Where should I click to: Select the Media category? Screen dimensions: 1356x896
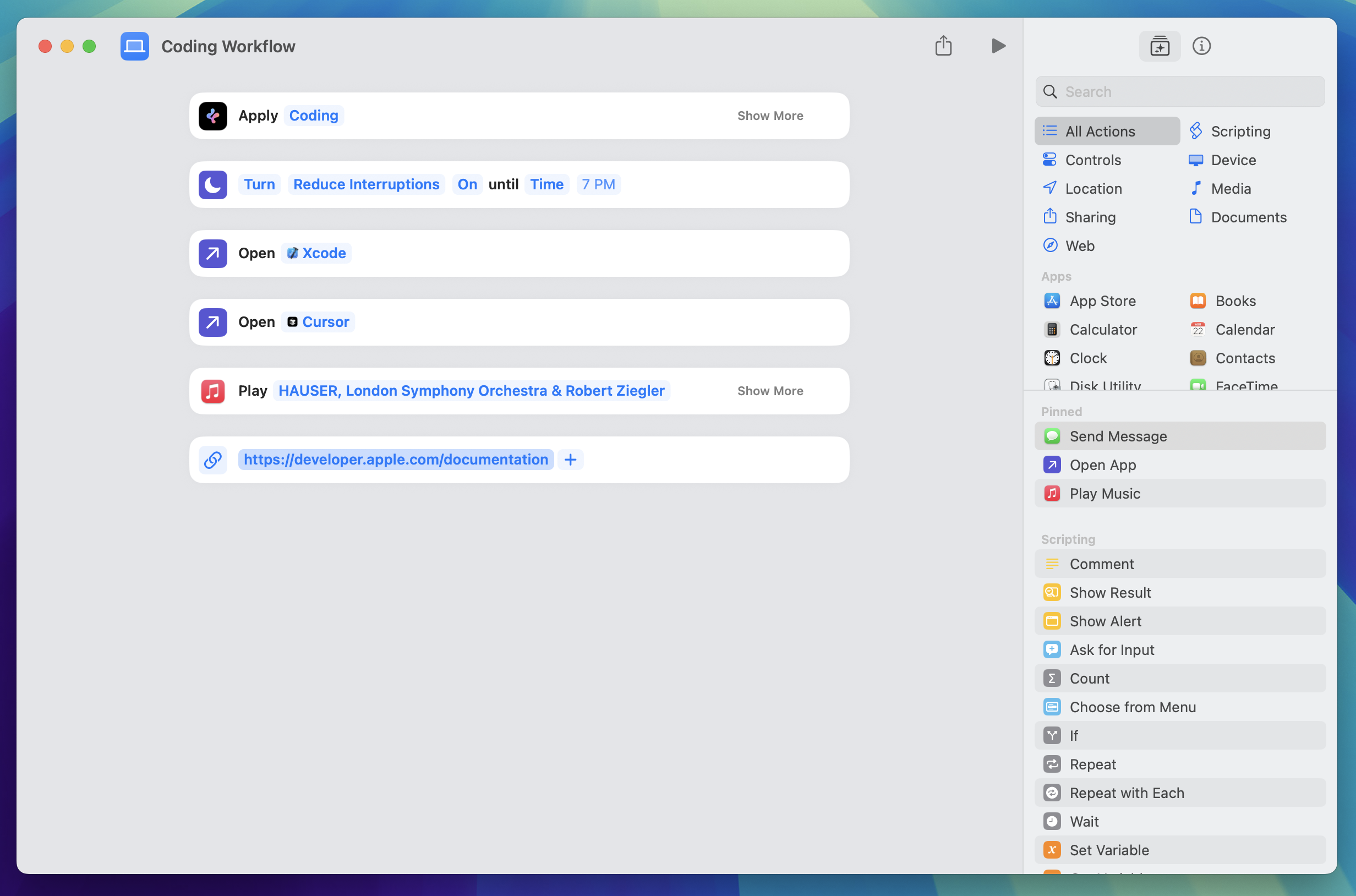pos(1231,189)
